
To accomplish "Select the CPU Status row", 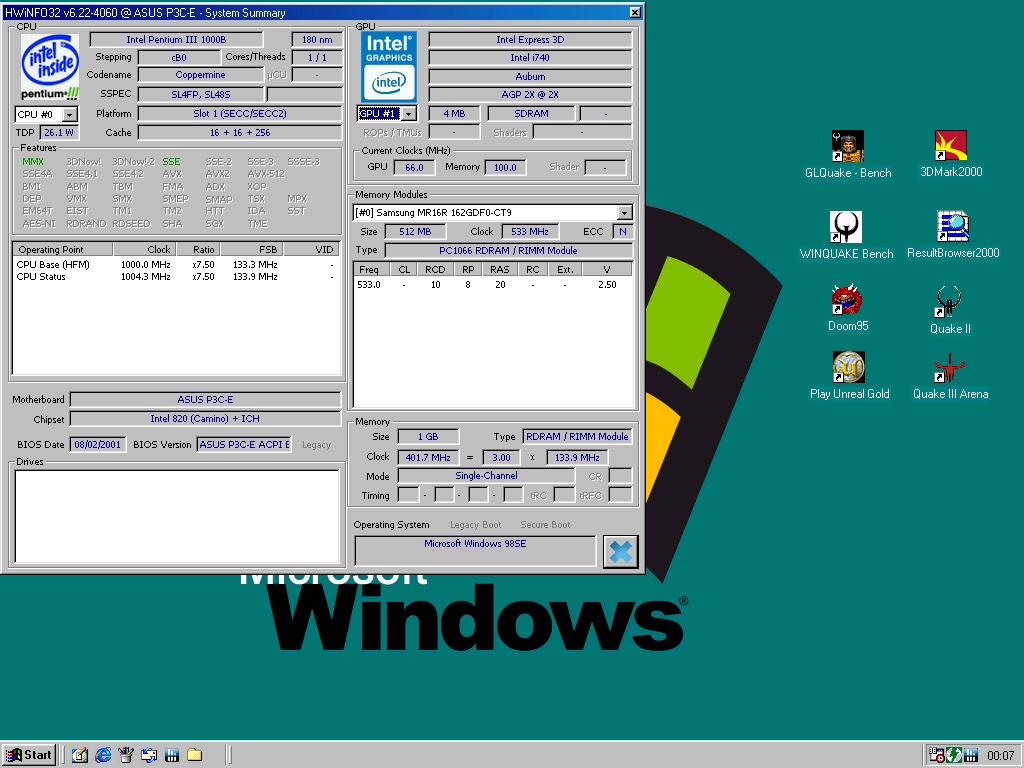I will tap(176, 276).
